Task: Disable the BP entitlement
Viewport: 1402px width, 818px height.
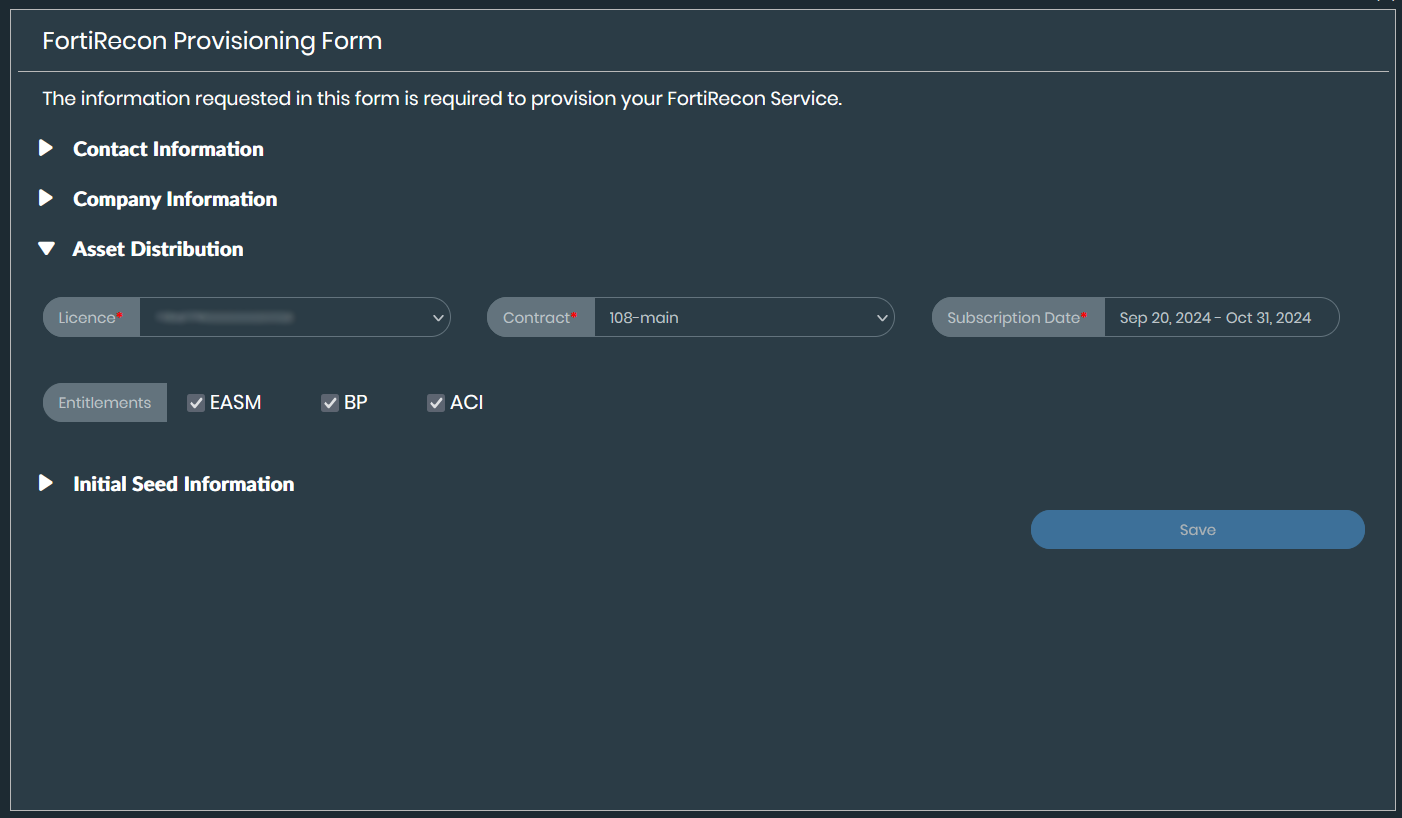Action: click(330, 402)
